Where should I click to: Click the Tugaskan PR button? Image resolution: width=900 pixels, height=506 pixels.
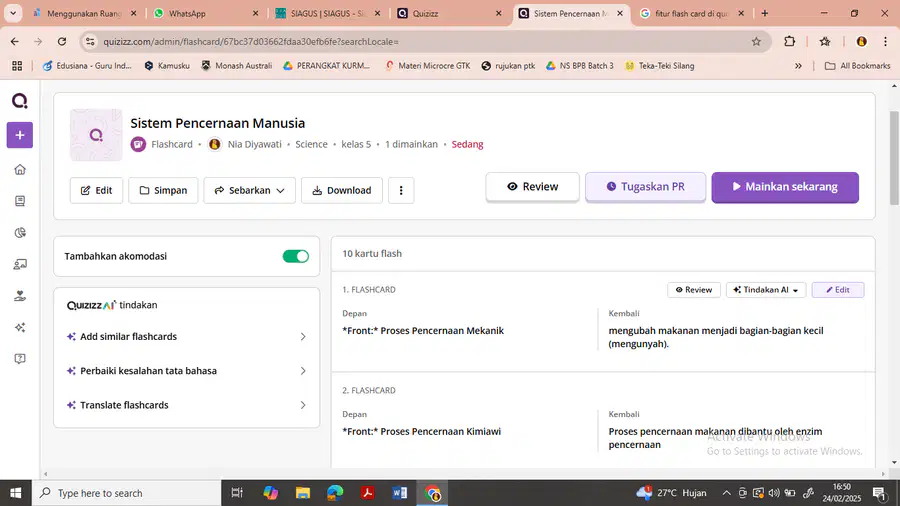click(646, 187)
